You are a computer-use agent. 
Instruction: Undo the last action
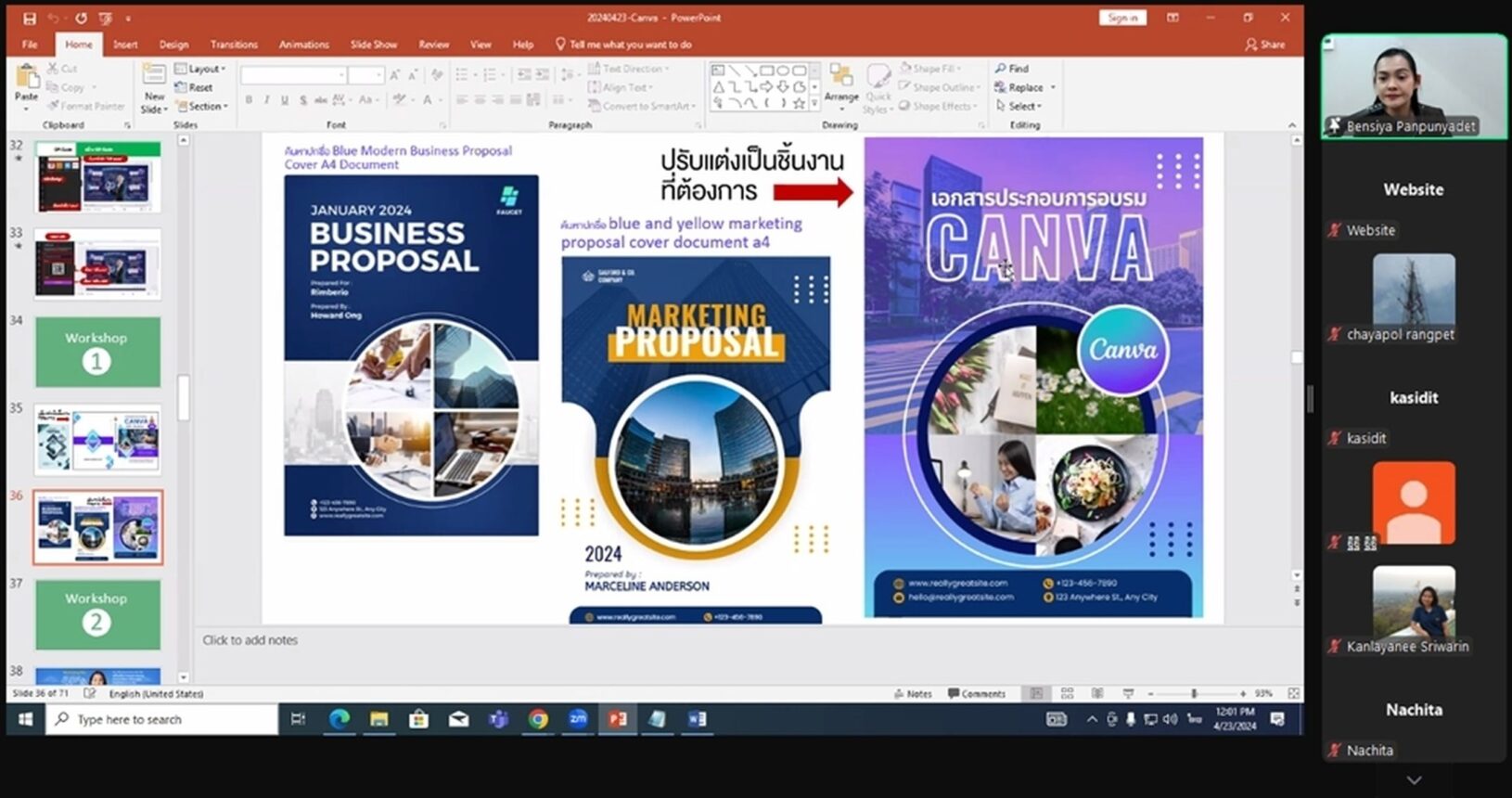tap(53, 18)
